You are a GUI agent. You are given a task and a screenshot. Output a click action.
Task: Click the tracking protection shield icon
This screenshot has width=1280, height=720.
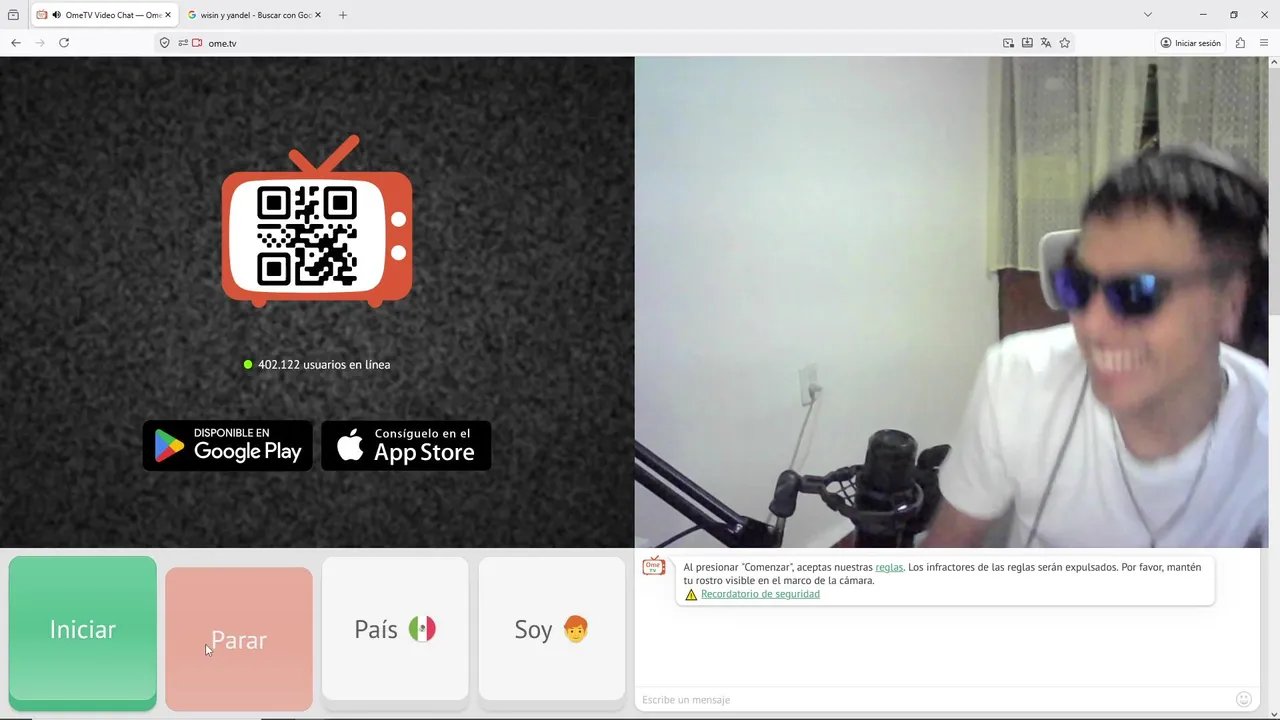165,43
